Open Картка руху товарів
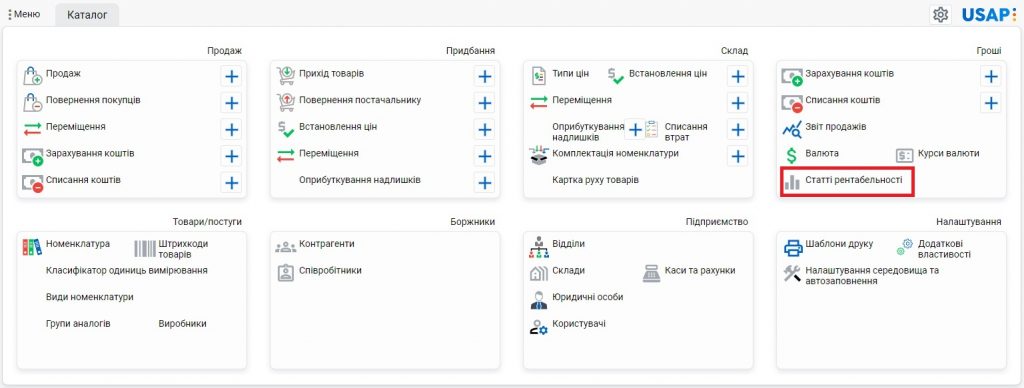The image size is (1024, 388). point(596,180)
